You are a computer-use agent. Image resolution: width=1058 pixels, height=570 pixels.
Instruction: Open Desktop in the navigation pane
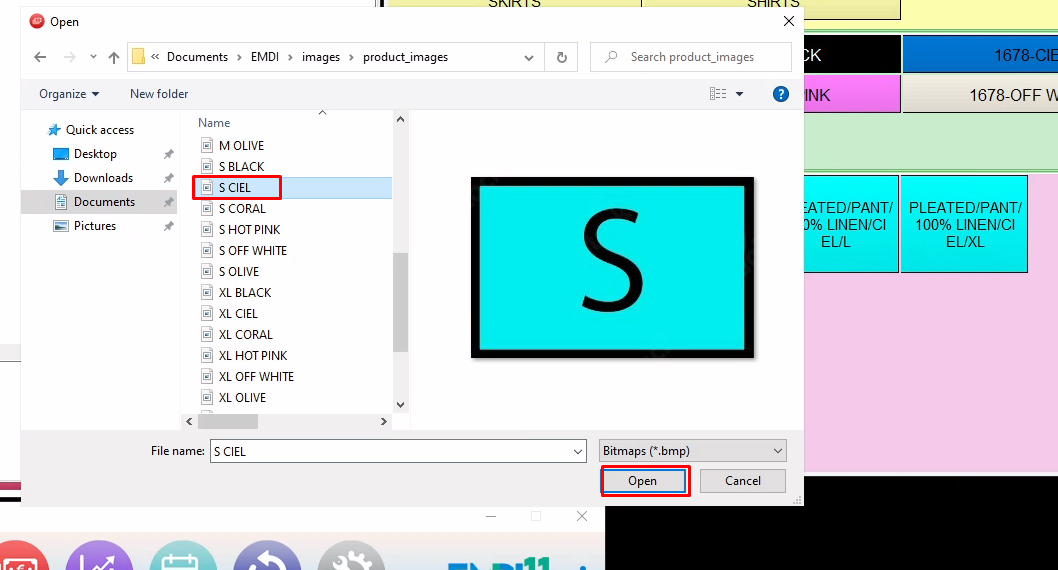pos(95,154)
